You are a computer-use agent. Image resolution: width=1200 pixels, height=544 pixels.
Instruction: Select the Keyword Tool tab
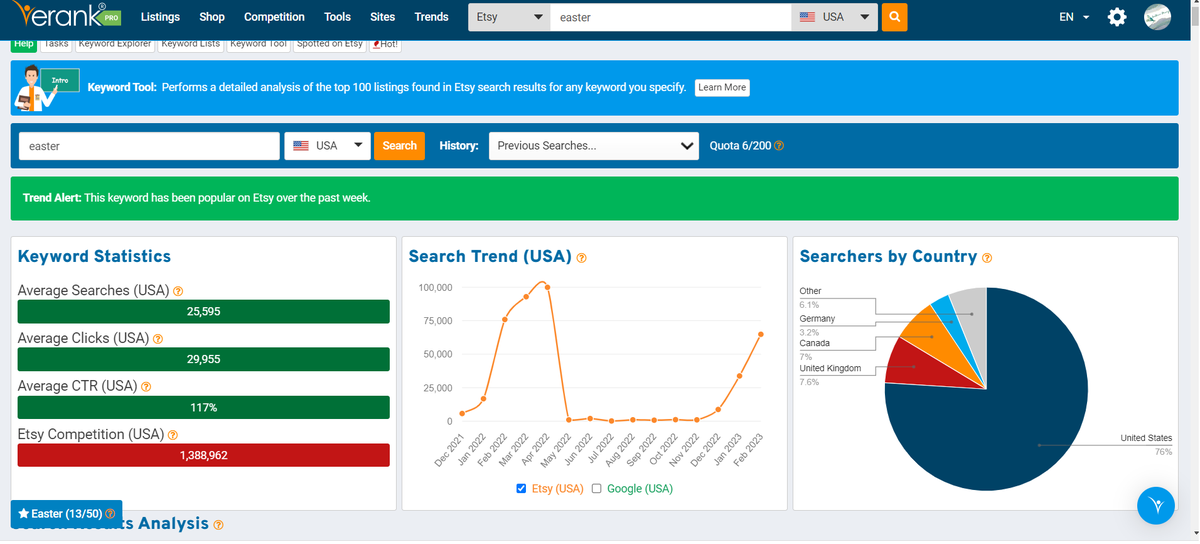point(259,44)
